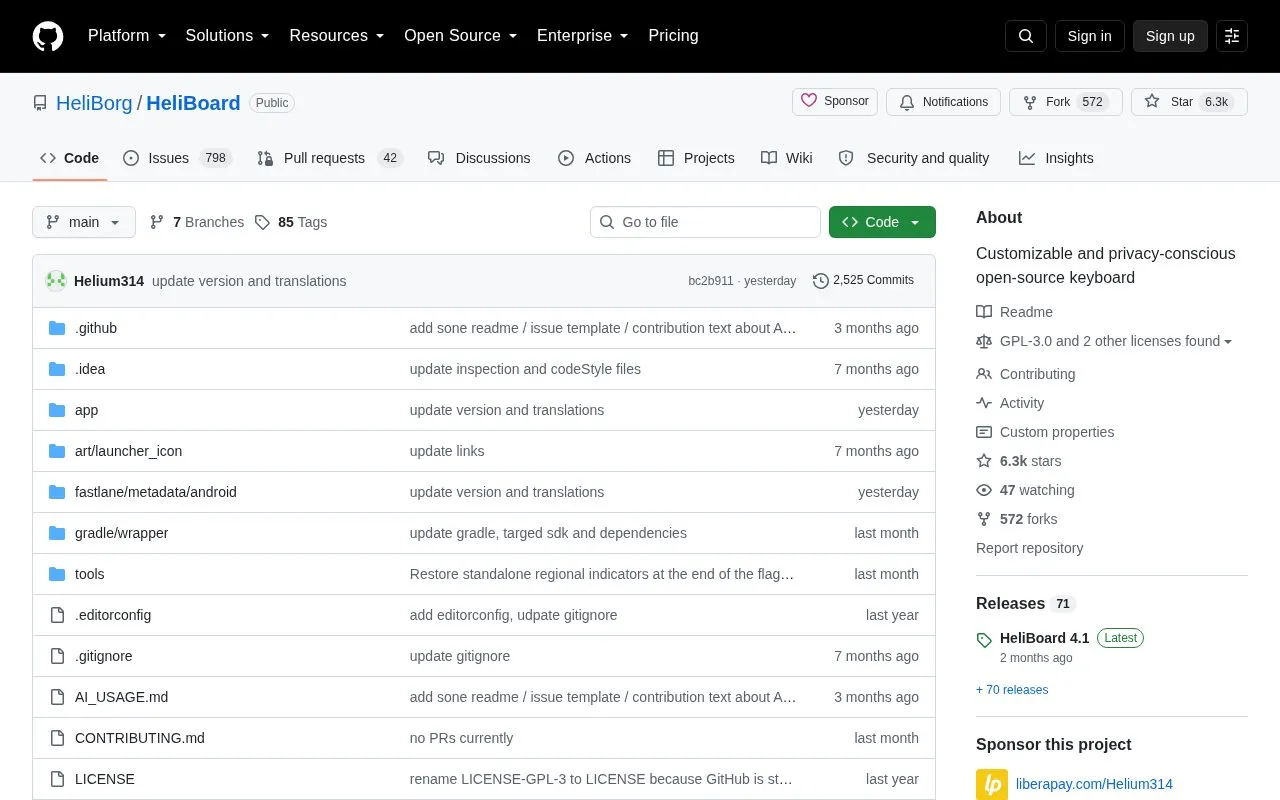Viewport: 1280px width, 800px height.
Task: Expand the Open Source menu
Action: click(460, 36)
